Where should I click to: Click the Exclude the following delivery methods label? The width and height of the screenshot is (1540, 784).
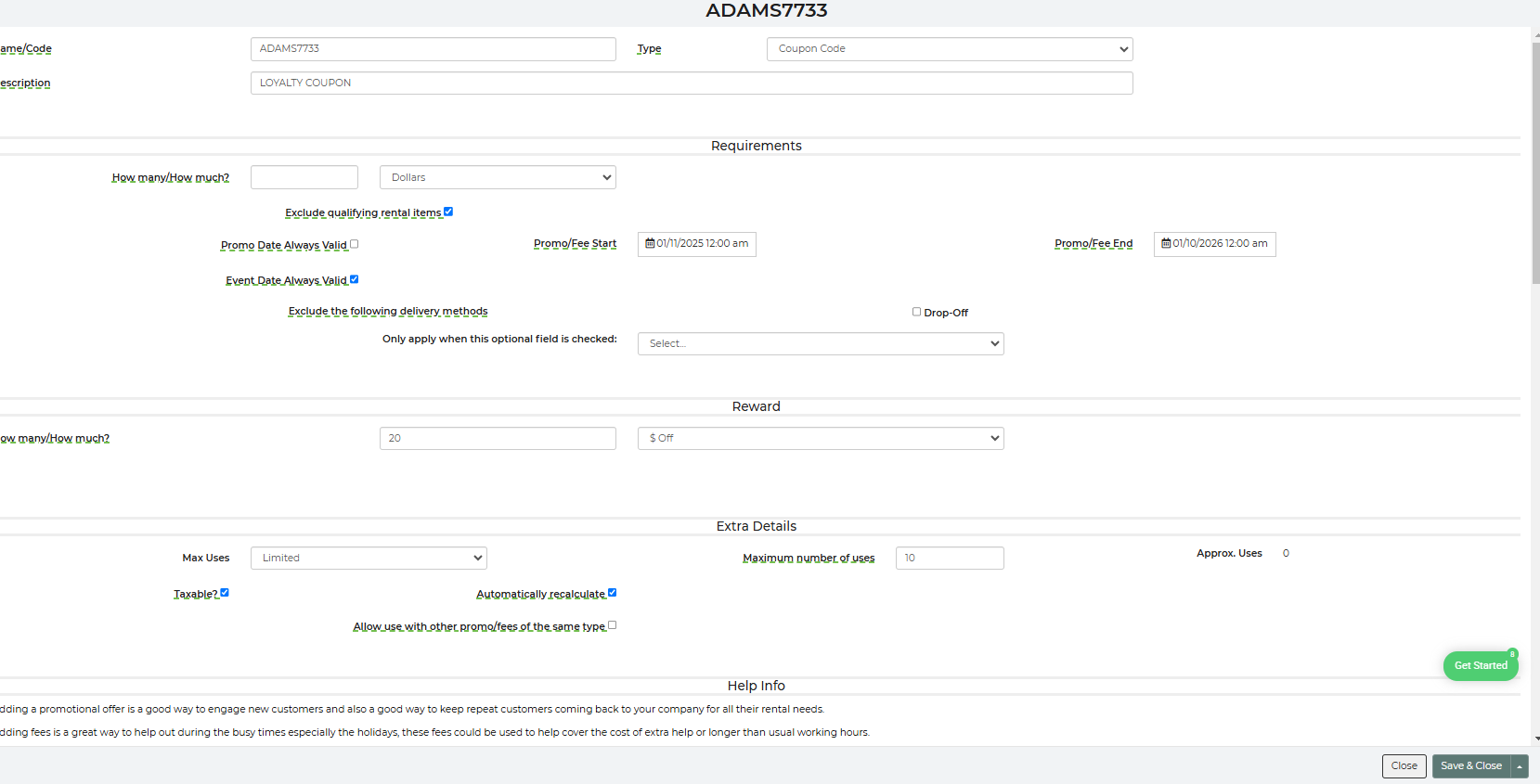pos(388,312)
